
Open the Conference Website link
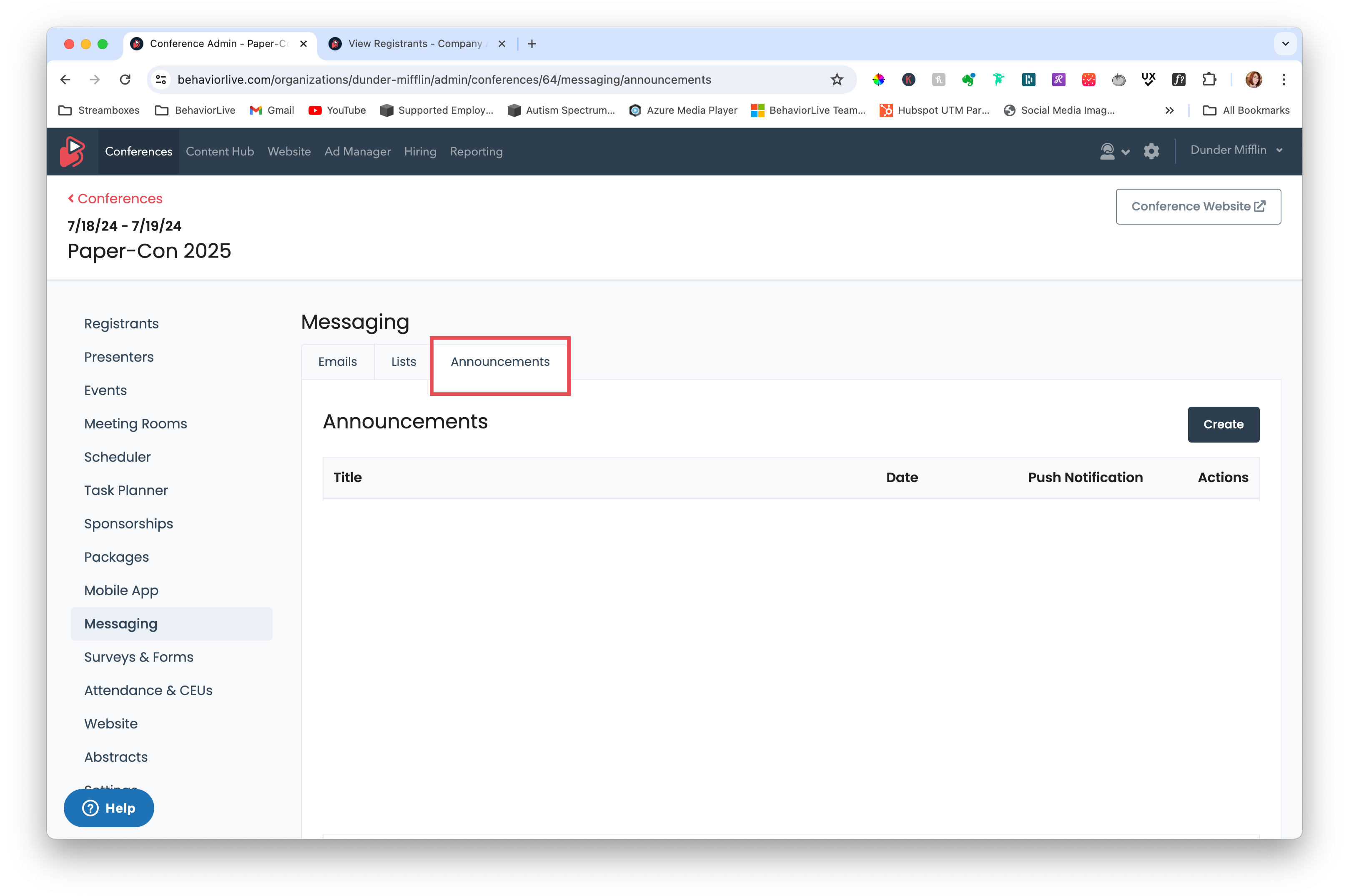click(x=1198, y=206)
